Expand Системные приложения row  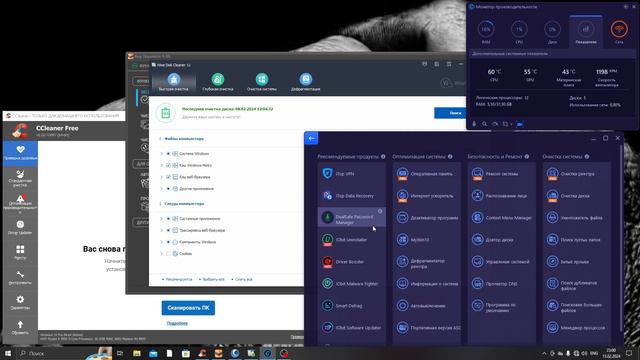tap(162, 219)
